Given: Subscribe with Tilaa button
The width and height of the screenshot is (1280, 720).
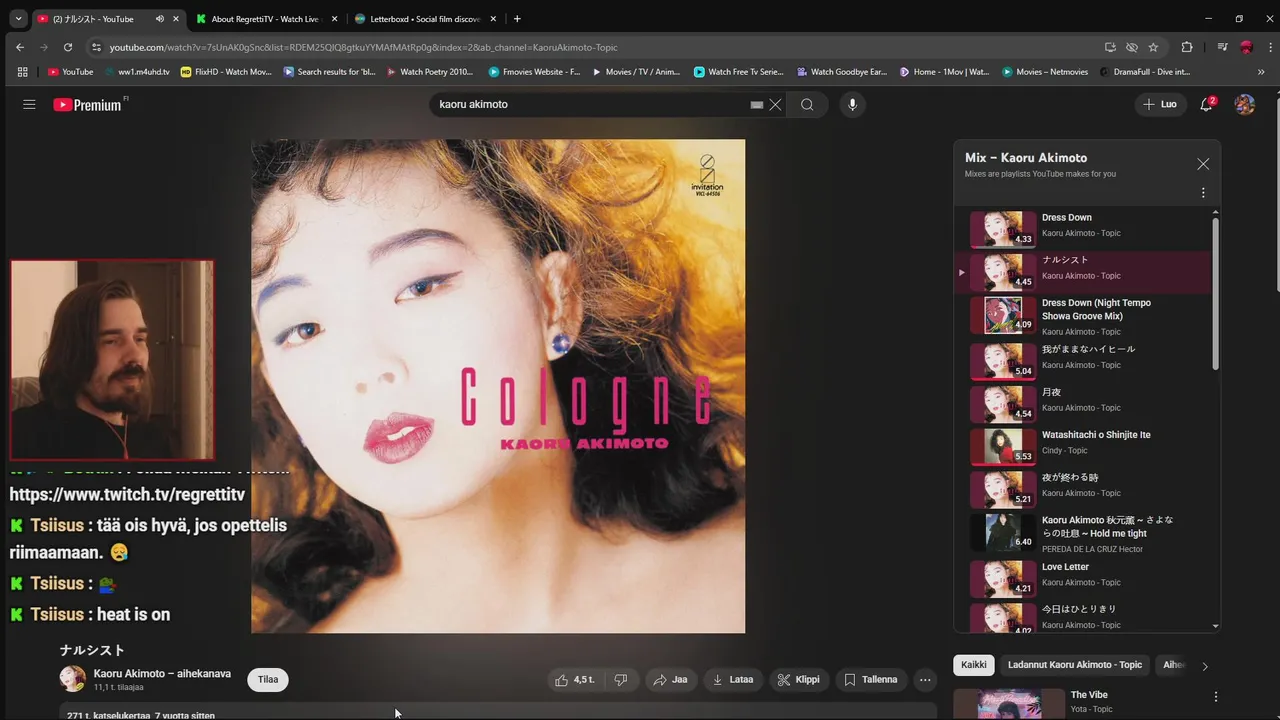Looking at the screenshot, I should click(268, 680).
